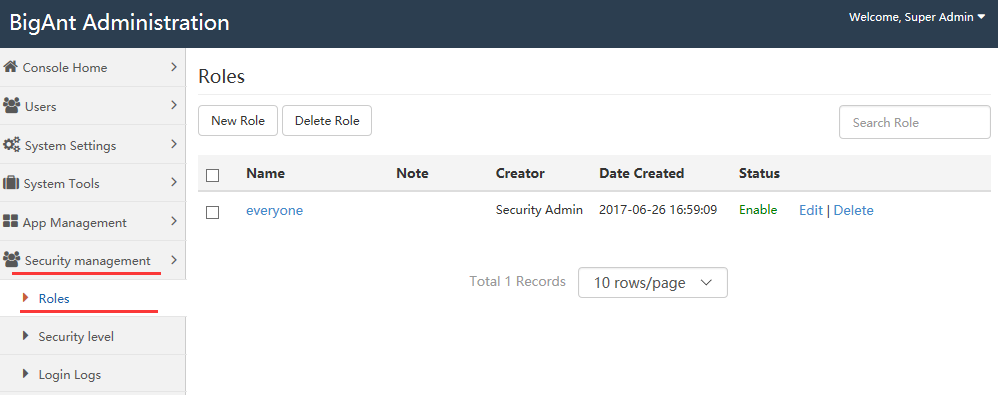
Task: Open the everyone role link
Action: pos(274,211)
